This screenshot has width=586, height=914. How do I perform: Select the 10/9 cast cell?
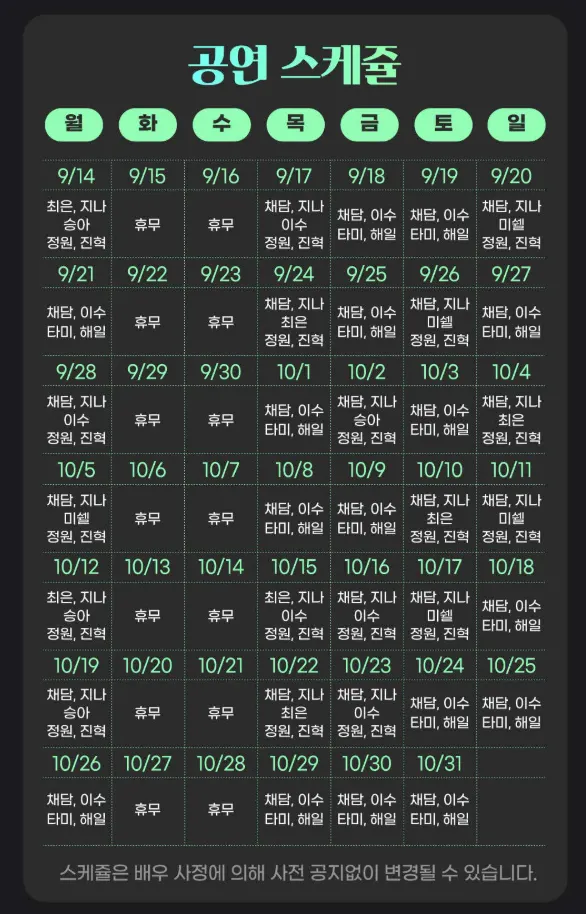coord(367,518)
